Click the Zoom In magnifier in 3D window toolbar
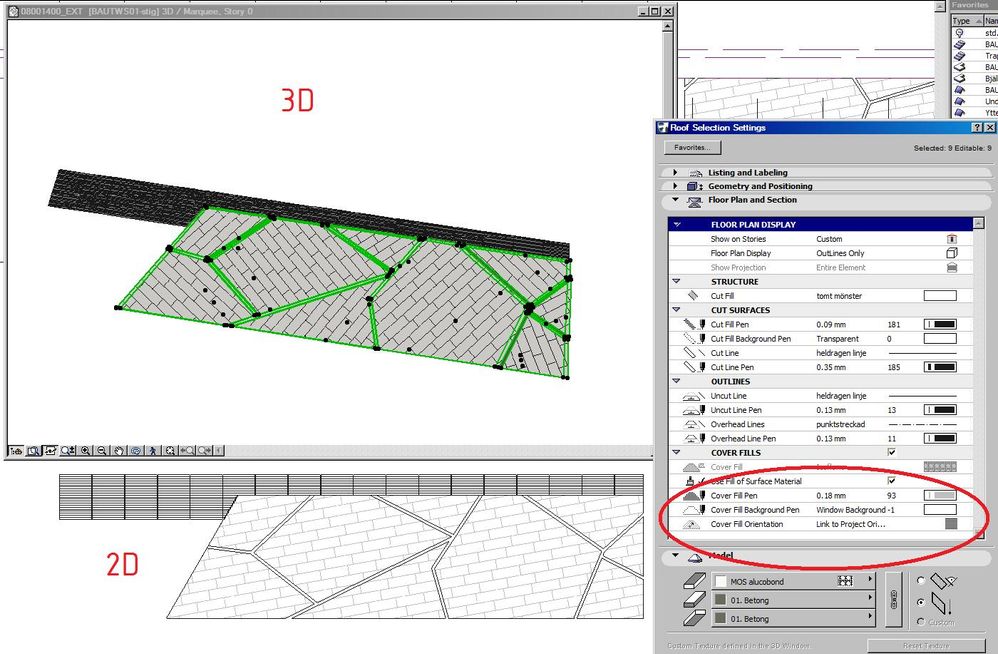The image size is (998, 654). (85, 450)
